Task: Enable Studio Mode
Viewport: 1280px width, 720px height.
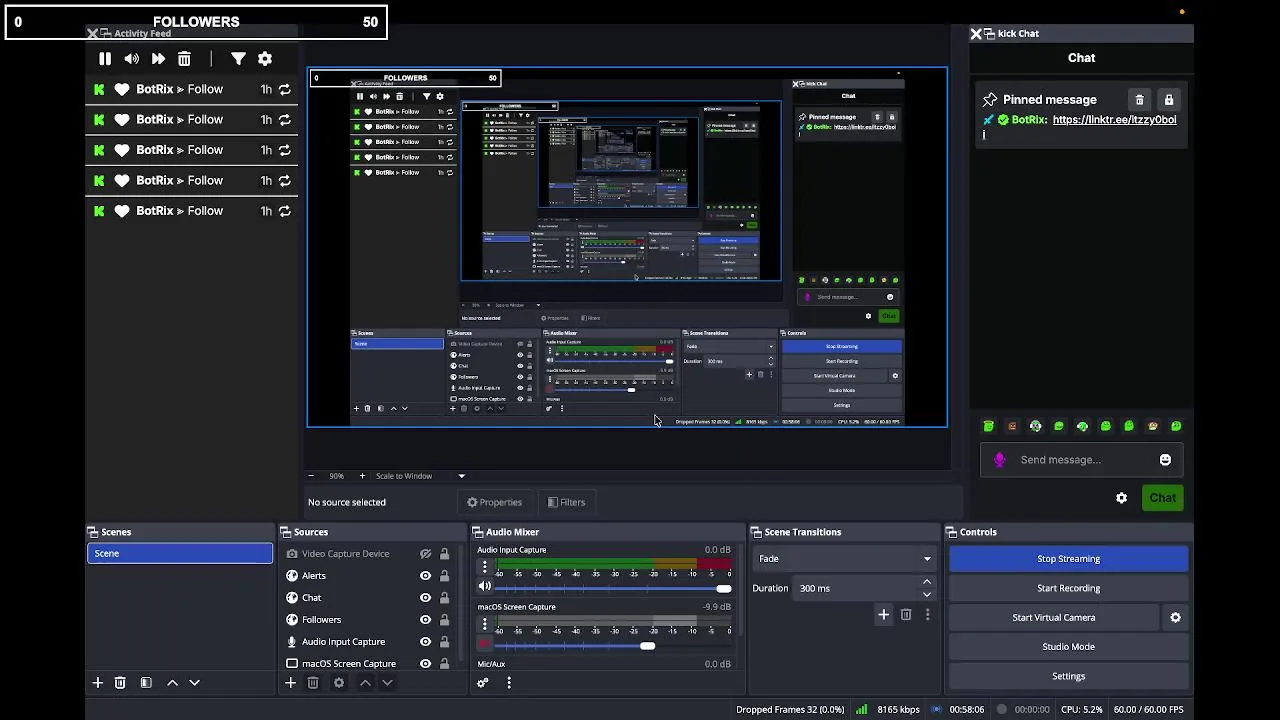Action: pos(1068,647)
